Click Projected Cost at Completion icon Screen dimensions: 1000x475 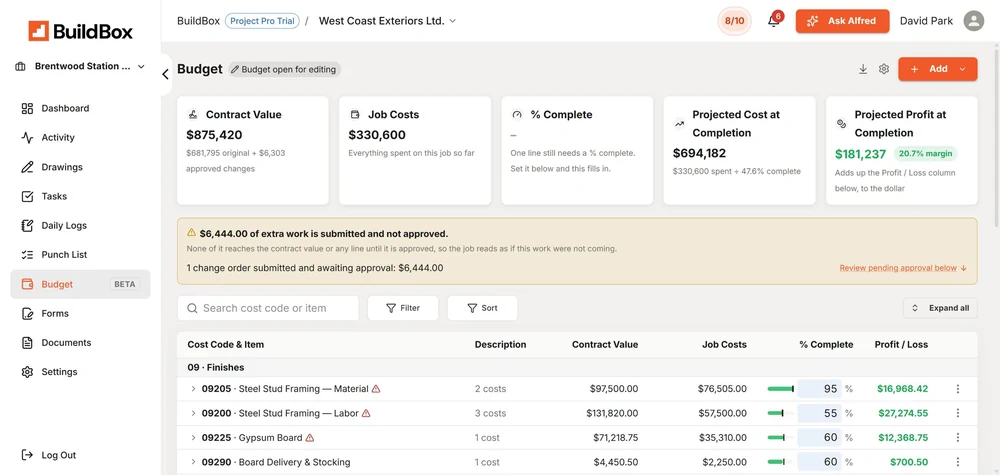(680, 124)
